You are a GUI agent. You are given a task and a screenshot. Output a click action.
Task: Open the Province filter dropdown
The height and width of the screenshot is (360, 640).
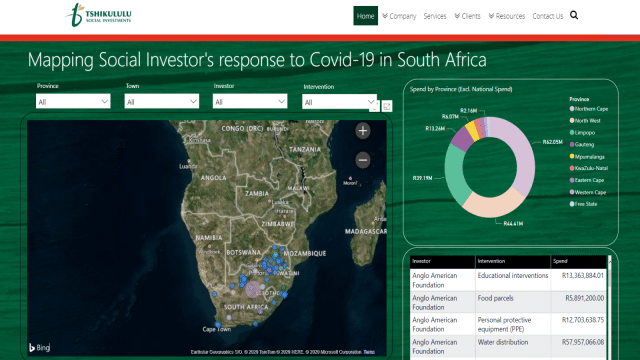point(73,101)
